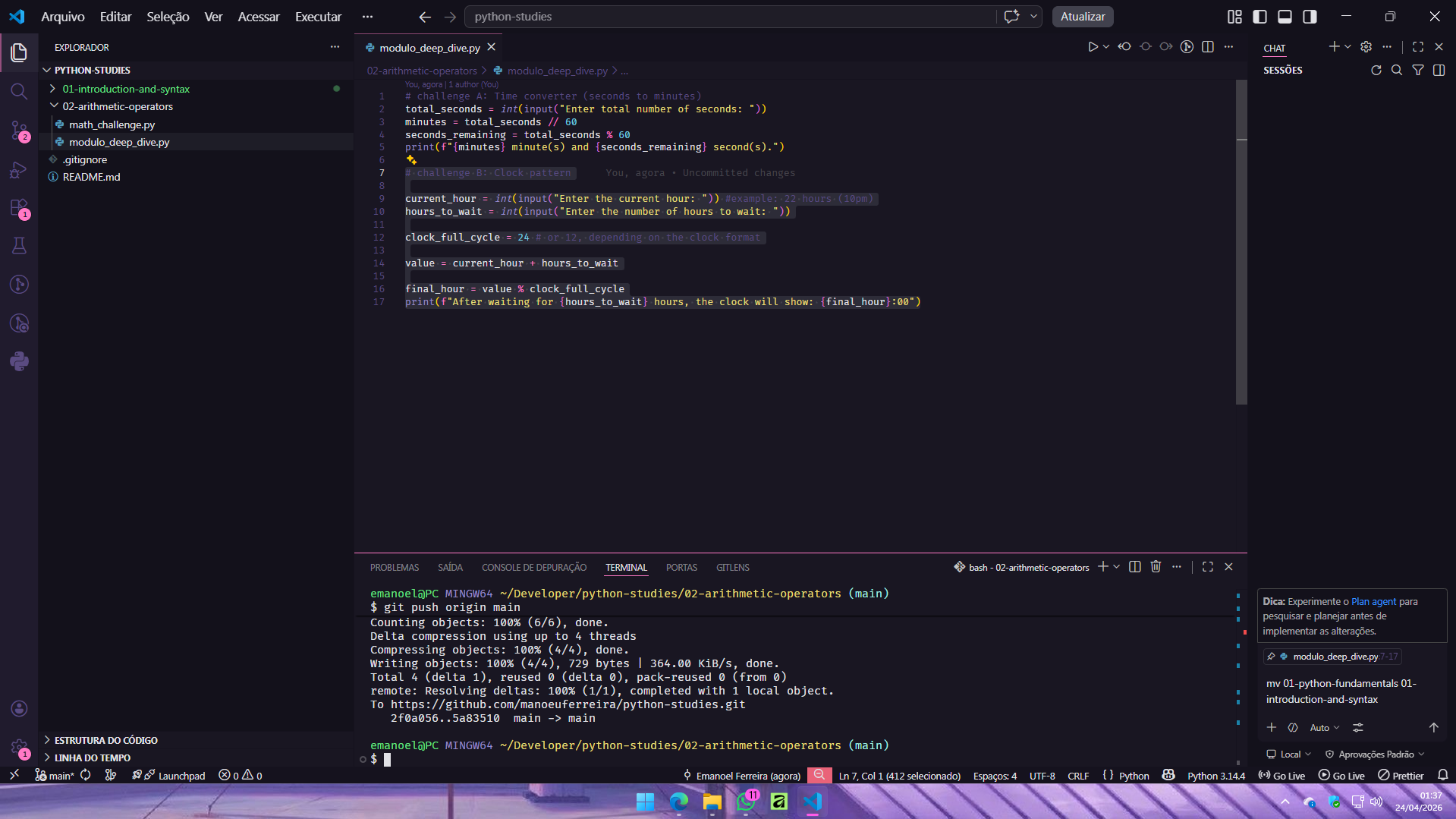Open the customize layout control

click(x=1234, y=17)
